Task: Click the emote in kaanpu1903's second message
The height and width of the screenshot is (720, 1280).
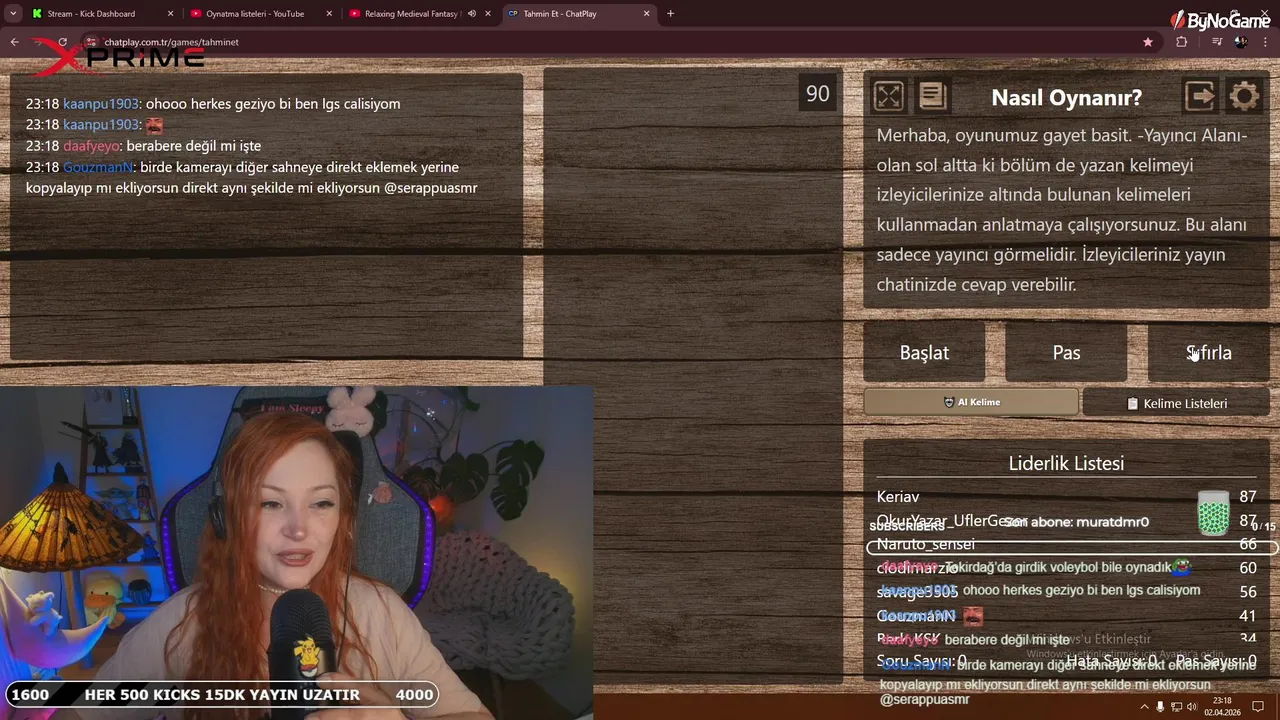Action: [x=154, y=125]
